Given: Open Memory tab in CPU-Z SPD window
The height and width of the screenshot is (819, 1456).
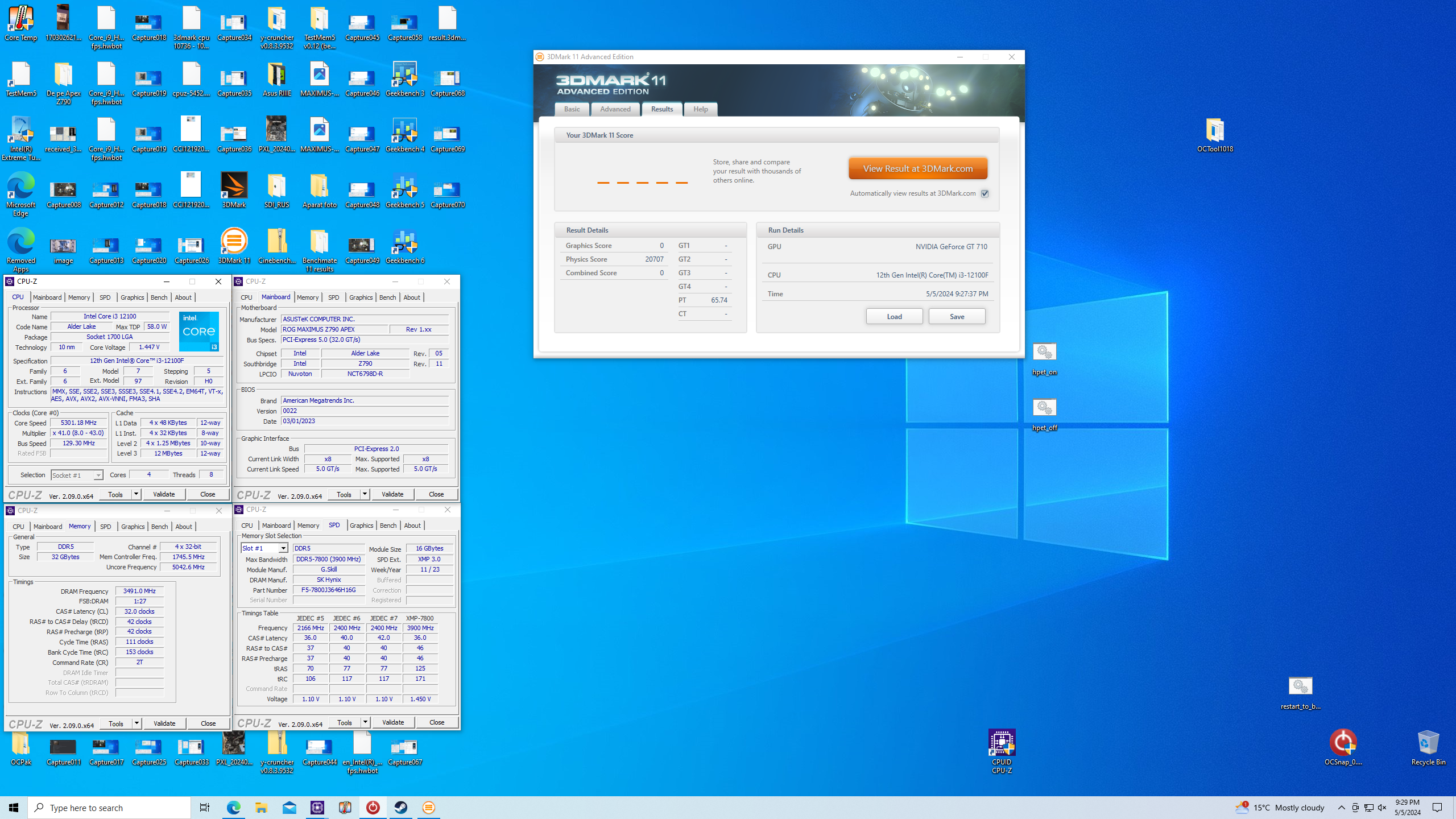Looking at the screenshot, I should coord(308,526).
